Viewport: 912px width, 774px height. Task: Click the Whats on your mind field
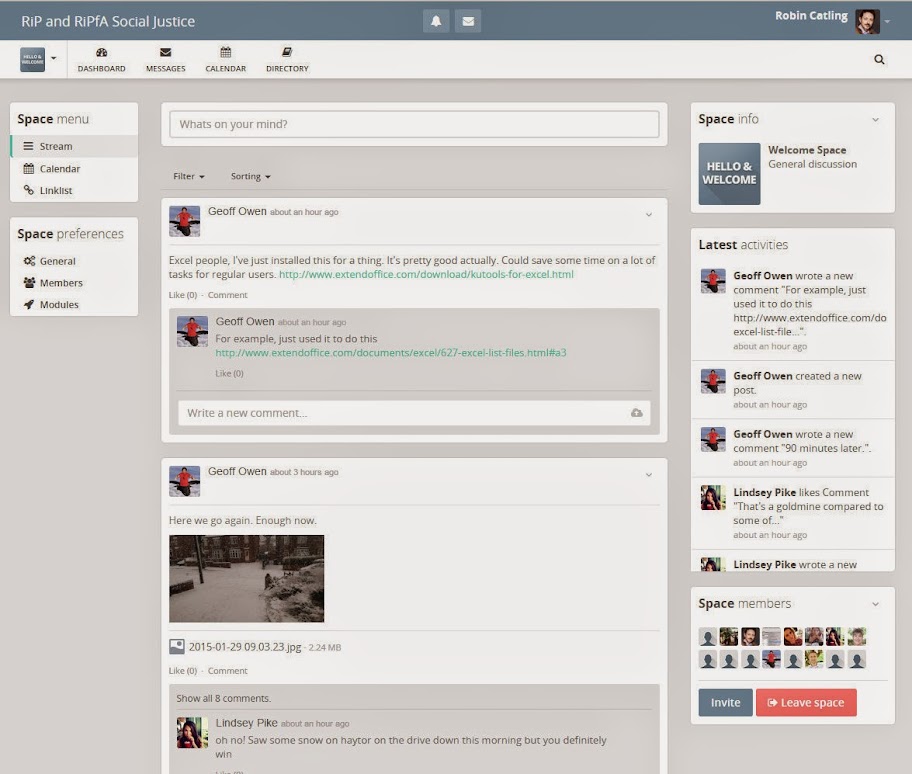[x=414, y=124]
